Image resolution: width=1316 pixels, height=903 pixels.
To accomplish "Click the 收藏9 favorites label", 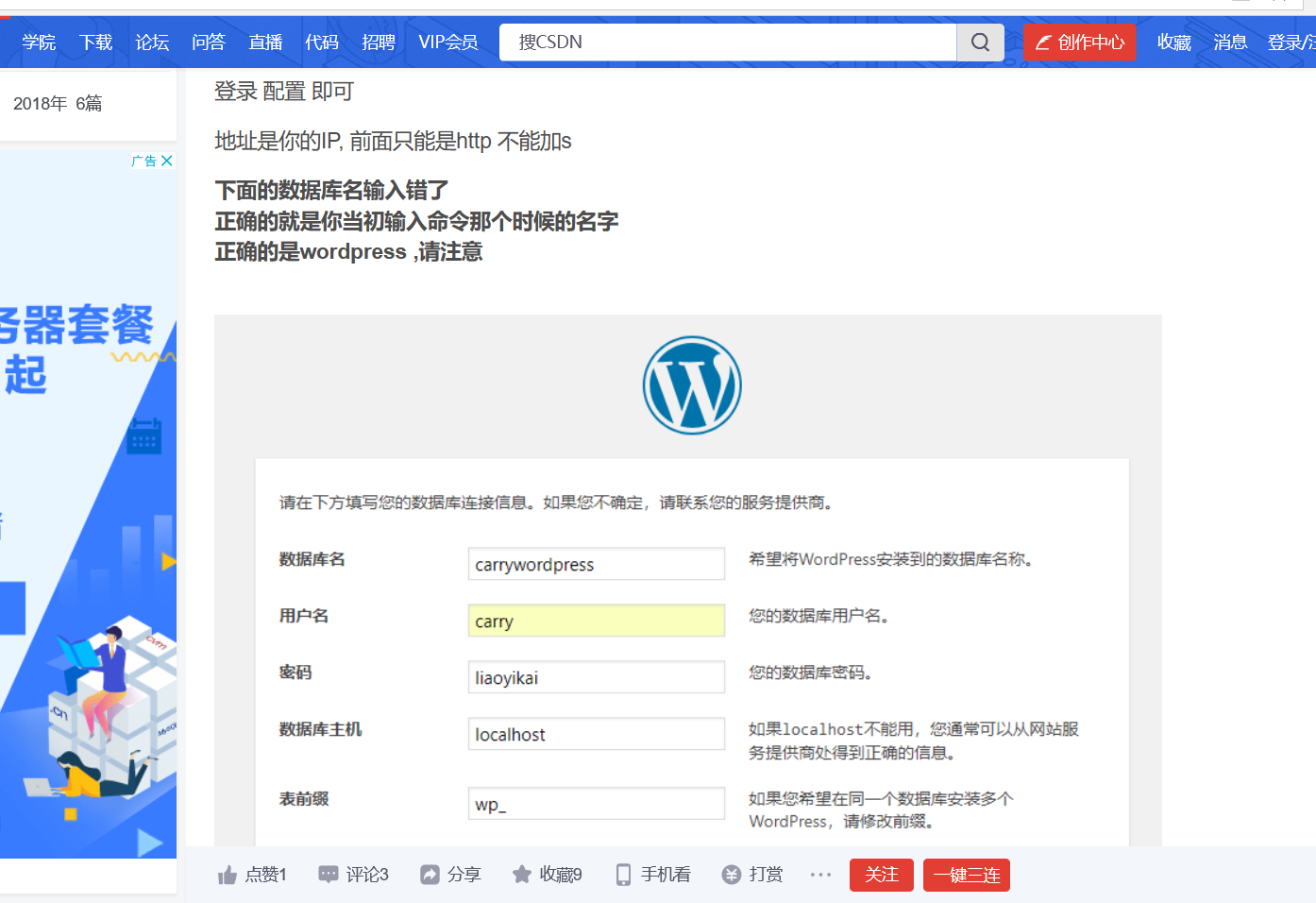I will 561,875.
